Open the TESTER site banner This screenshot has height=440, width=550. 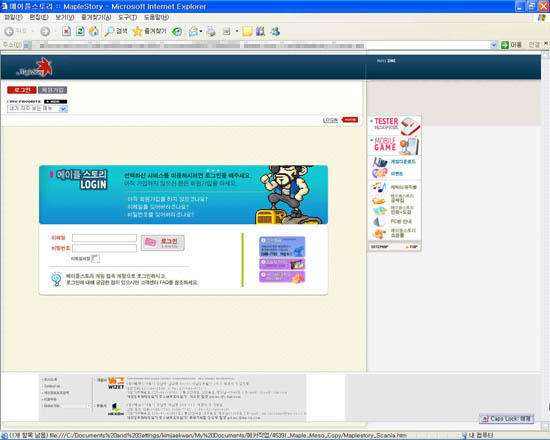click(x=395, y=126)
